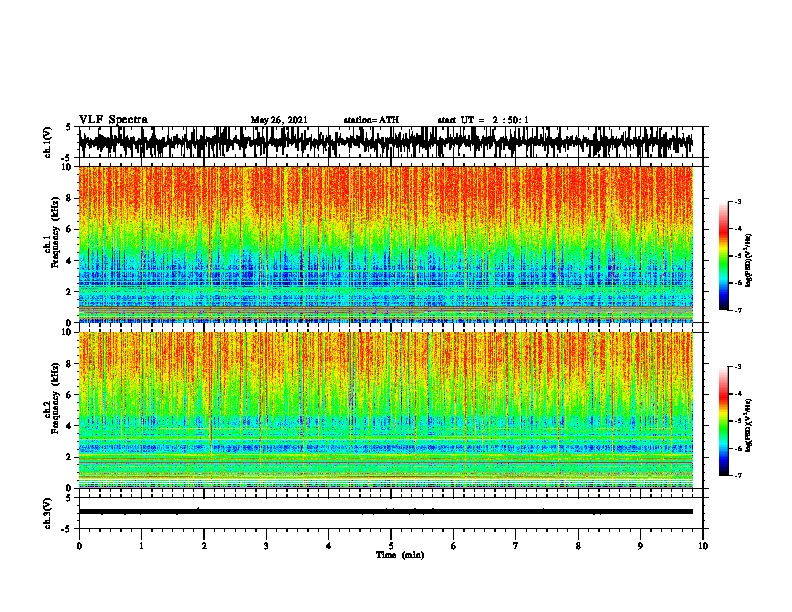Click the 'station=ATH' label
Image resolution: width=792 pixels, height=612 pixels.
pyautogui.click(x=371, y=120)
